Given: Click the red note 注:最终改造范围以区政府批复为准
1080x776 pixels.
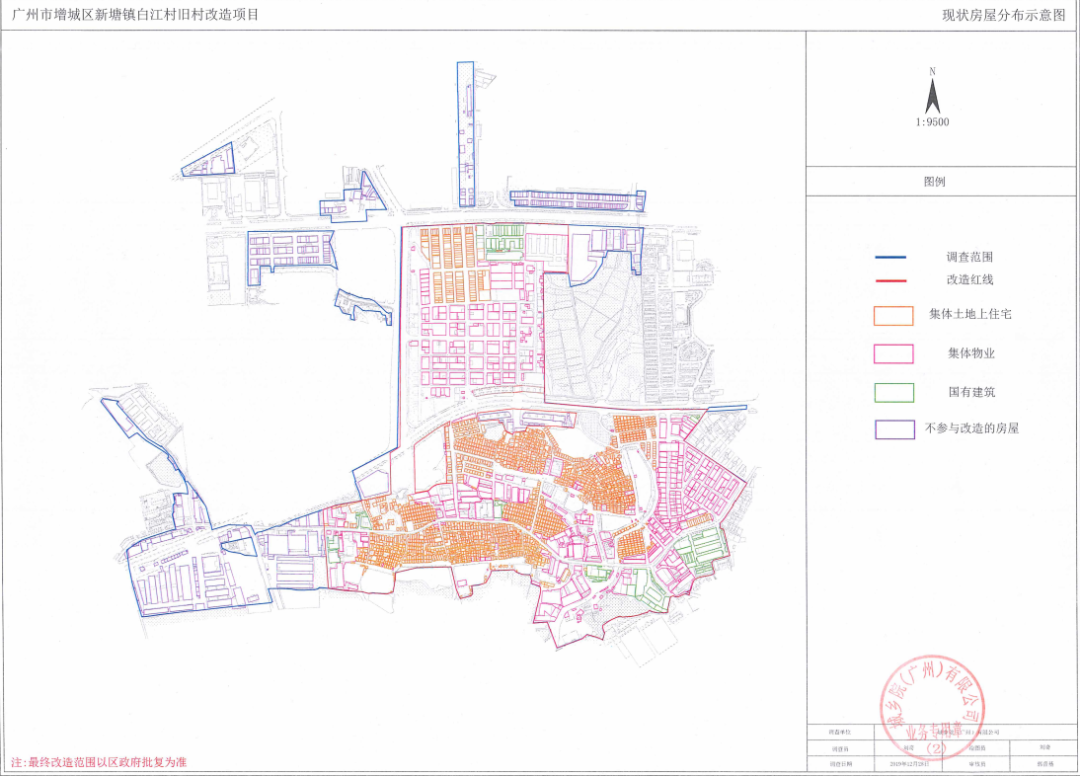Looking at the screenshot, I should pos(98,762).
